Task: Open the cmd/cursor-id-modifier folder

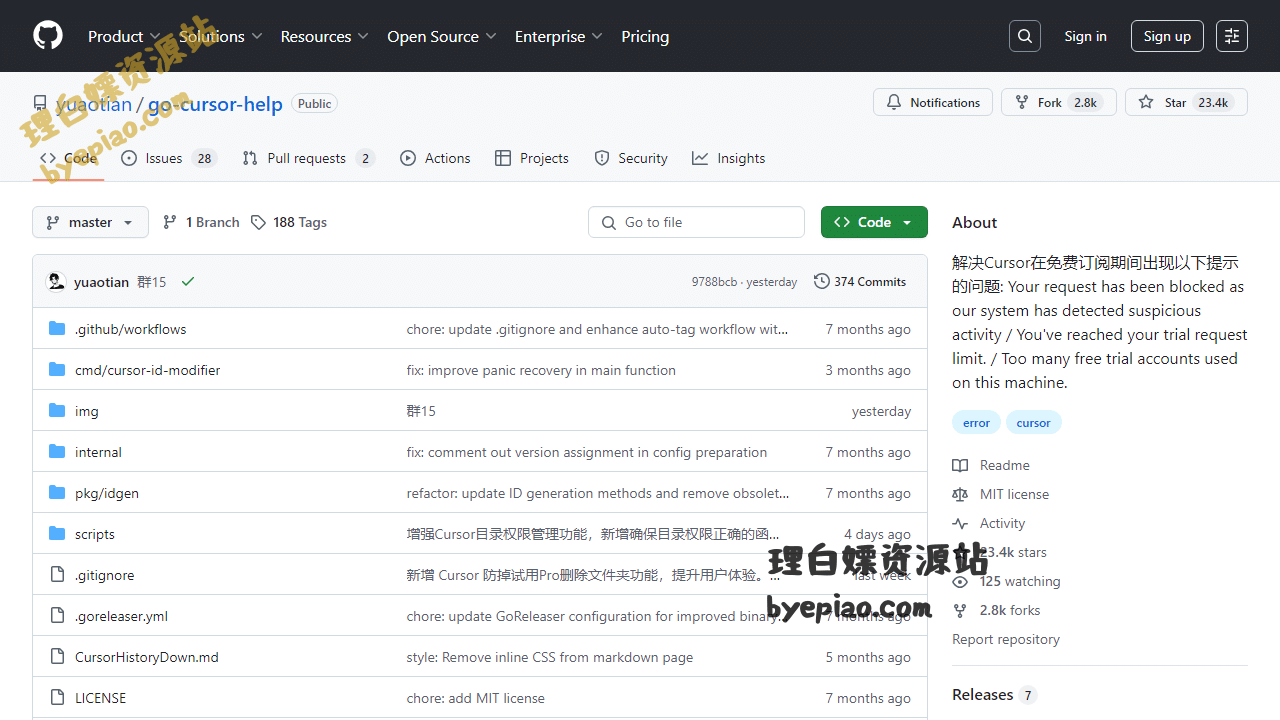Action: tap(147, 370)
